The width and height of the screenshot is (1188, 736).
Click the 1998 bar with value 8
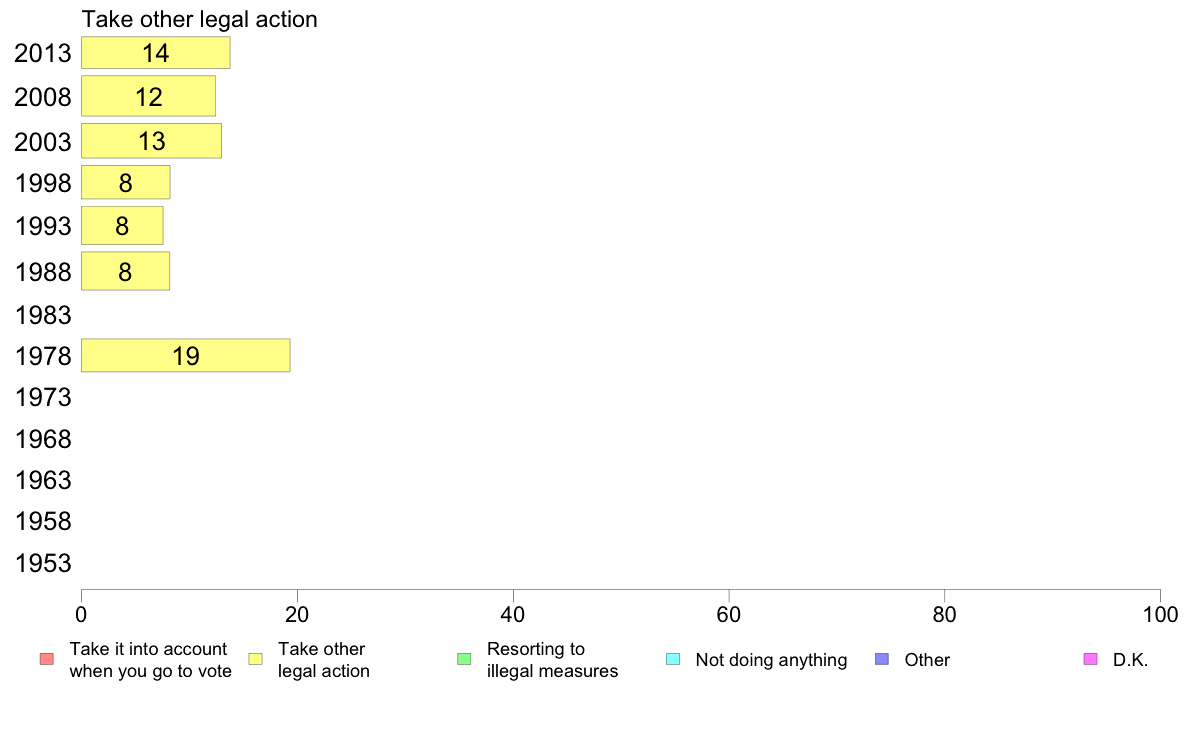(126, 183)
